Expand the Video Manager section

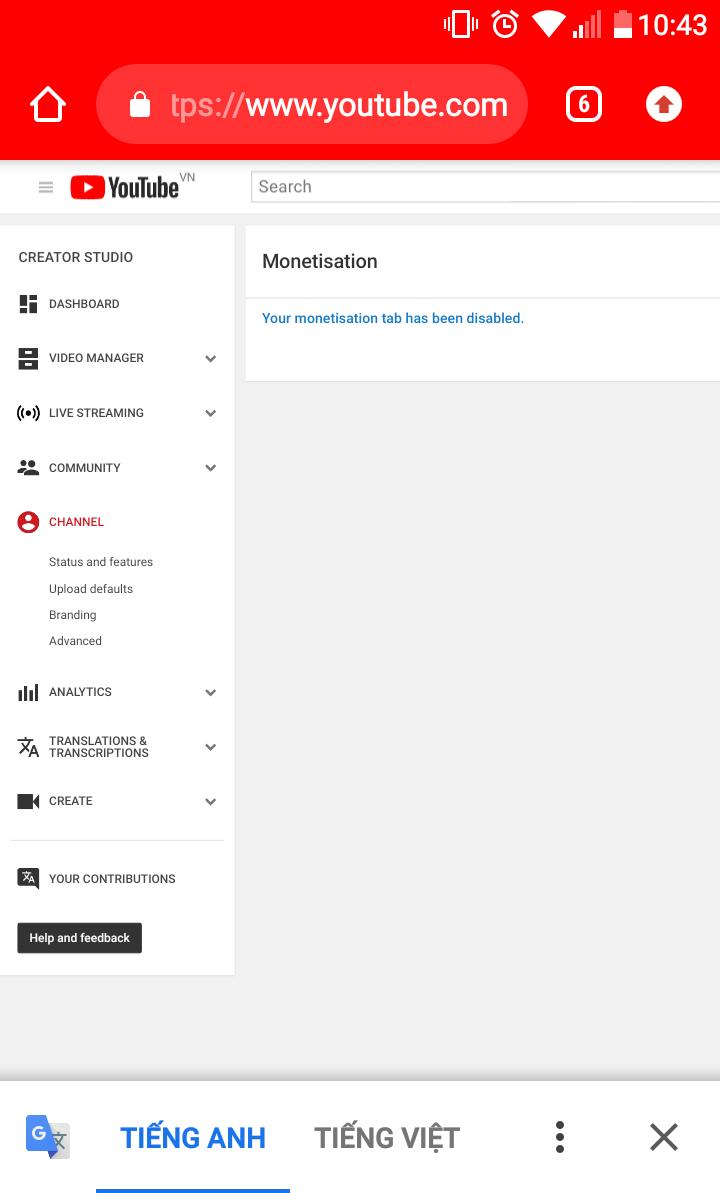coord(211,358)
